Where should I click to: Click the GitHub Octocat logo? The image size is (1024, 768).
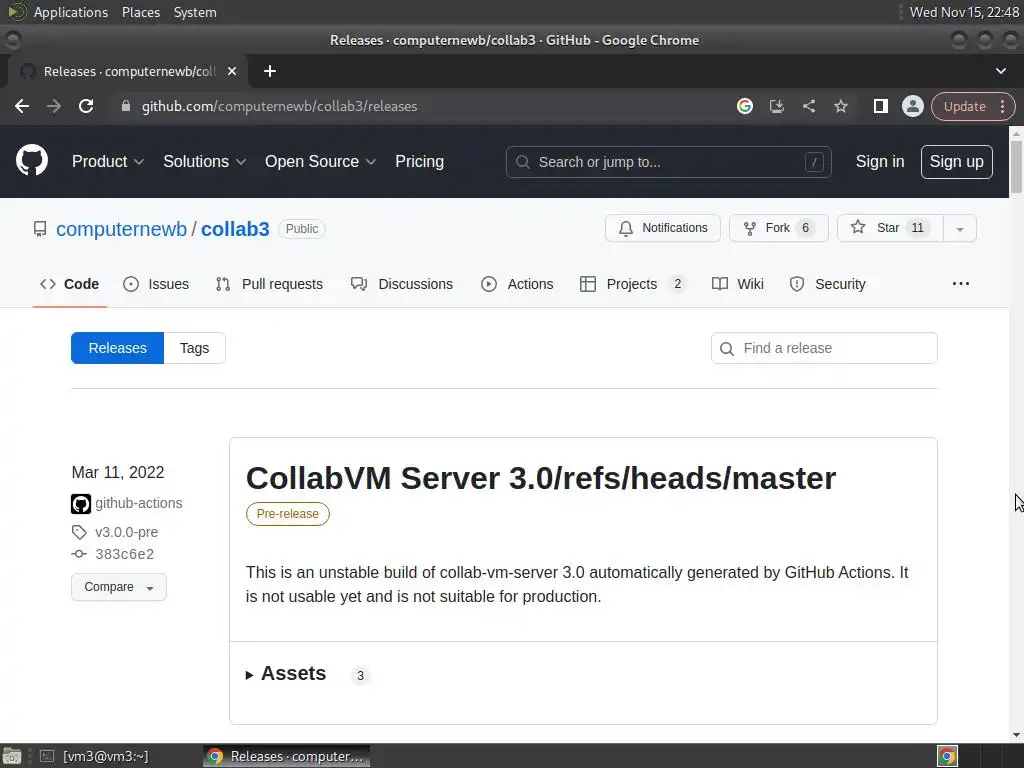tap(32, 161)
